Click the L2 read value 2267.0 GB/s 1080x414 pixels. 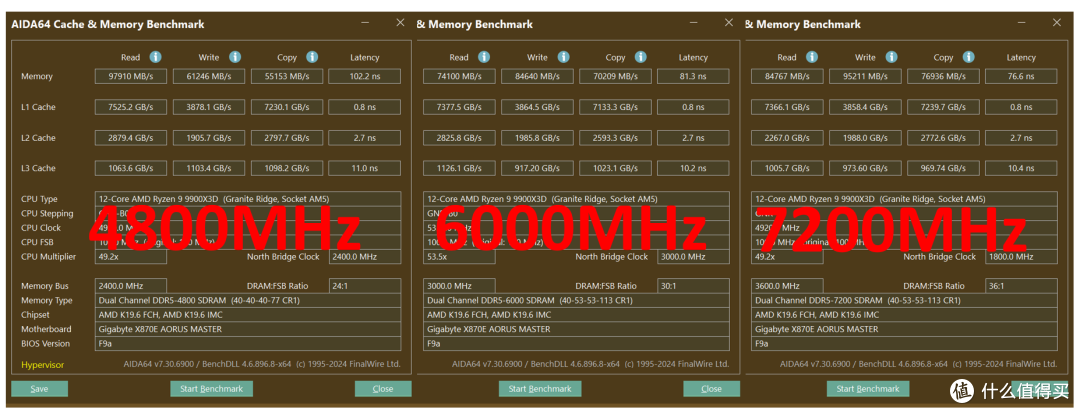pyautogui.click(x=787, y=138)
